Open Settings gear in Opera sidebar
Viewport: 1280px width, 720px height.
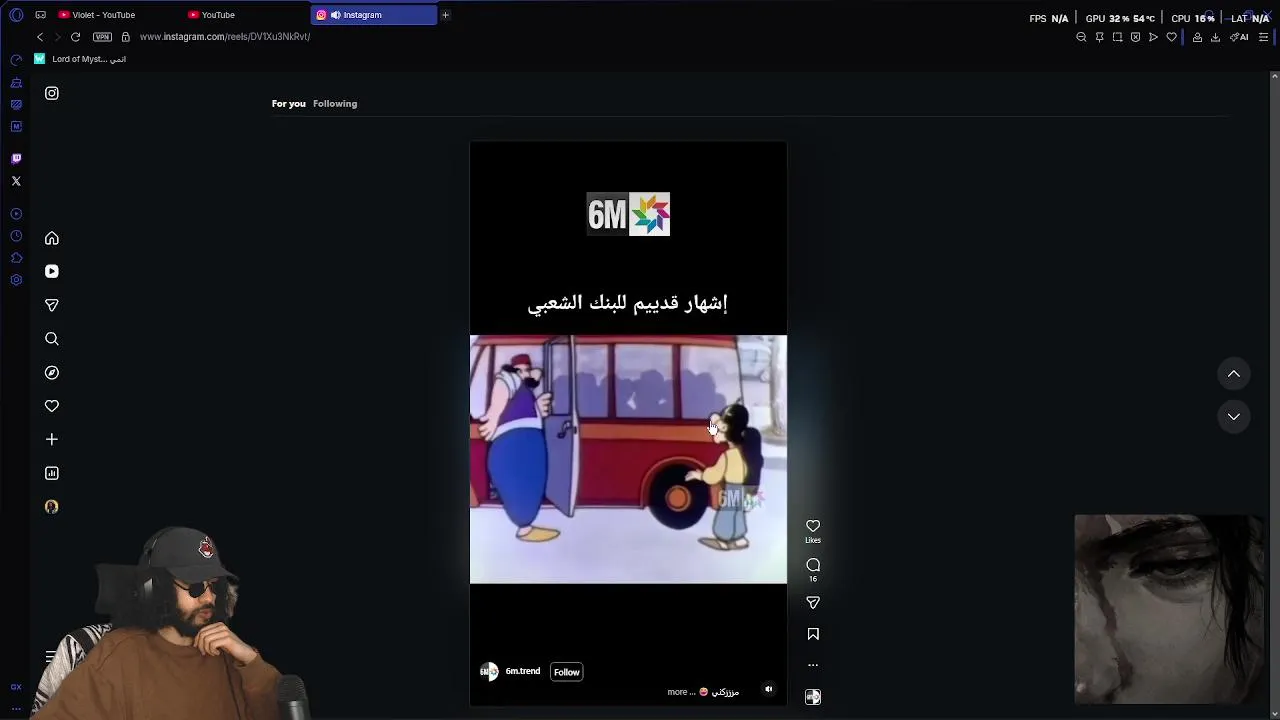16,280
